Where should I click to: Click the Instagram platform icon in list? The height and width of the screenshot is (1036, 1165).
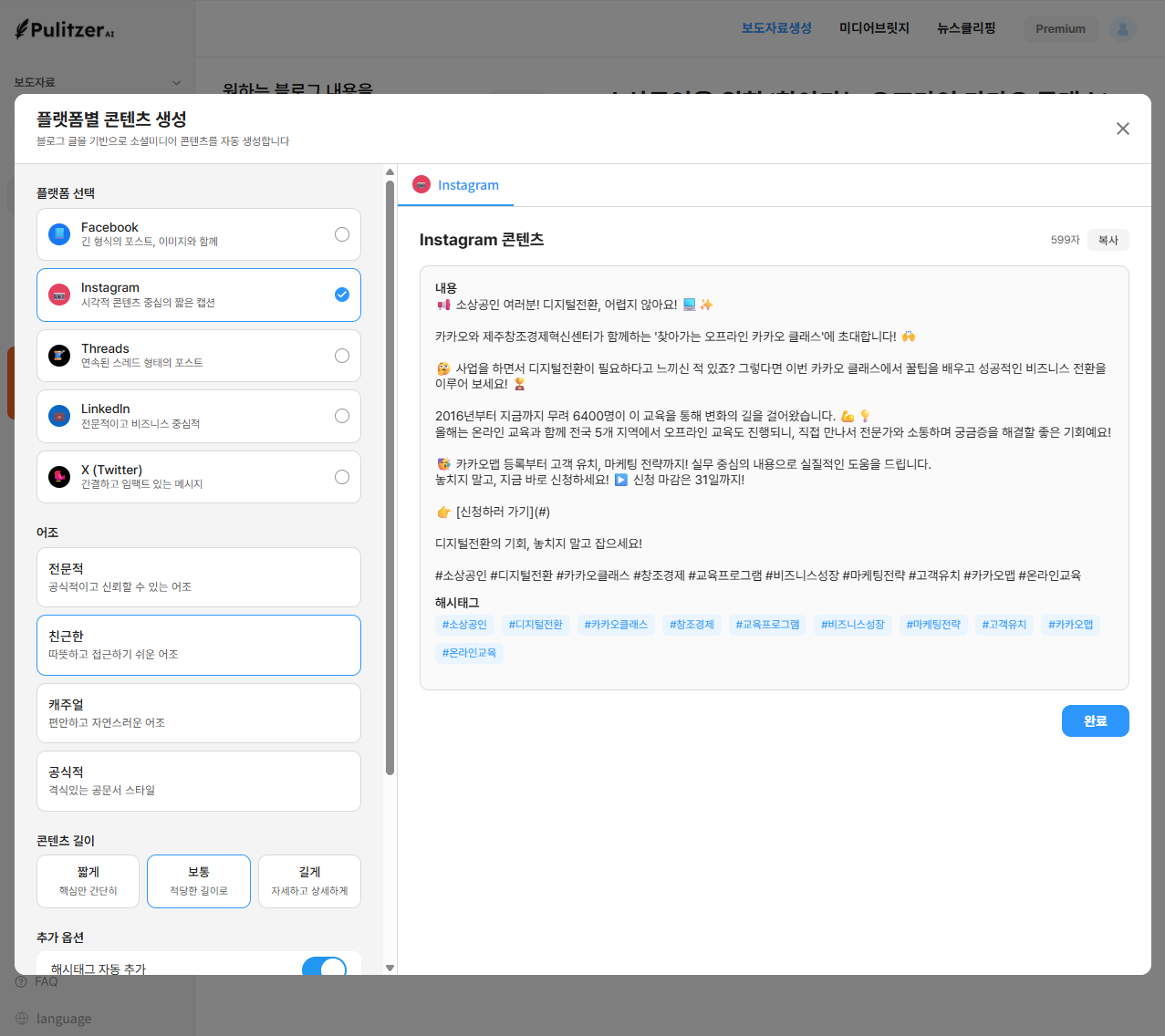point(59,295)
